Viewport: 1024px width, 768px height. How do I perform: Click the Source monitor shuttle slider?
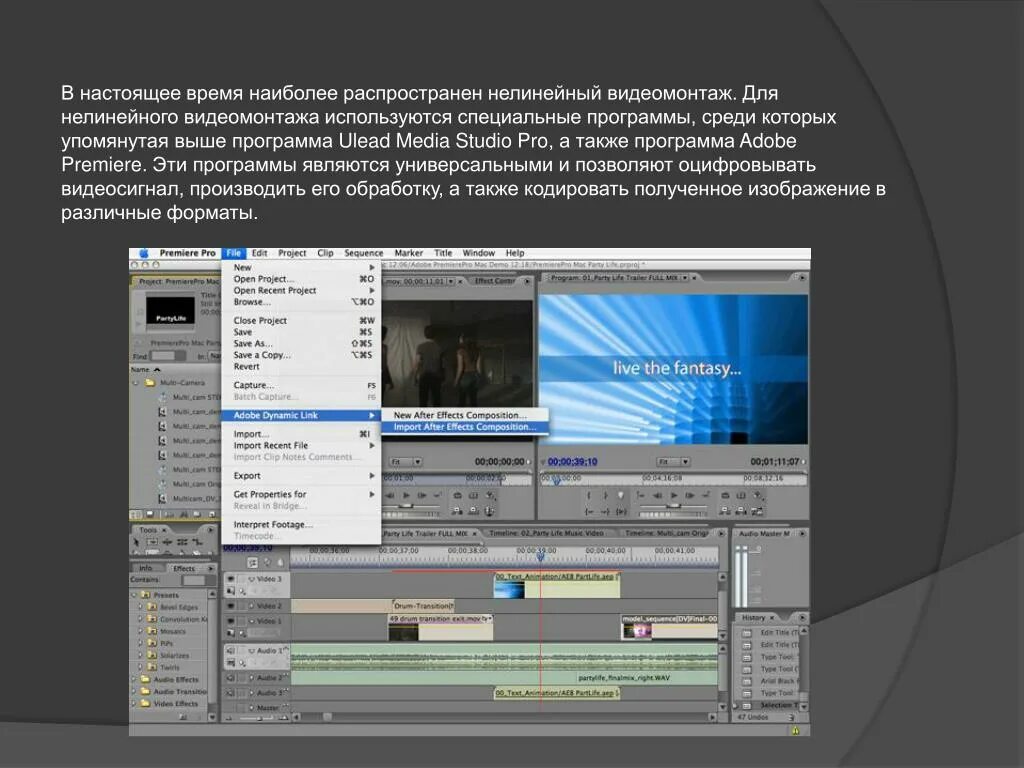click(408, 505)
